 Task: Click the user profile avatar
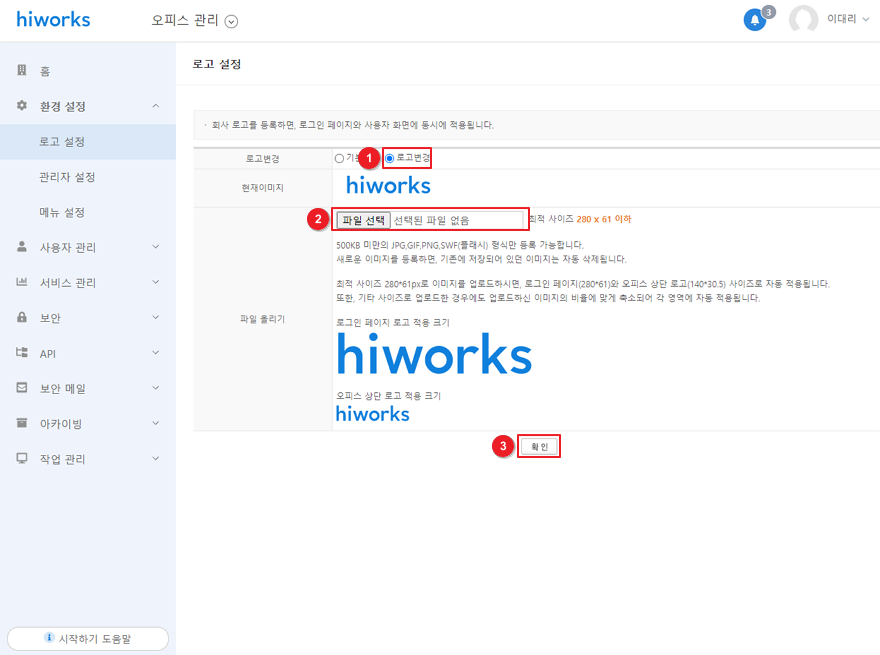(803, 20)
